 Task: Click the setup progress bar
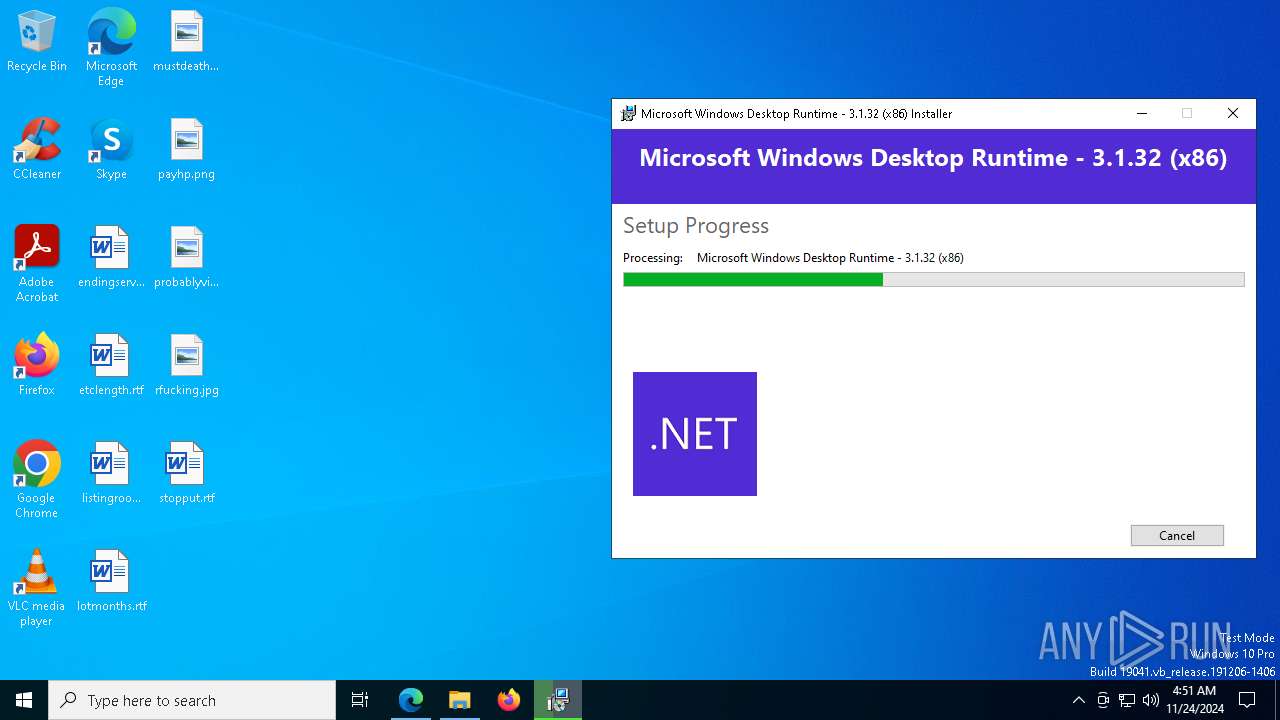coord(934,280)
